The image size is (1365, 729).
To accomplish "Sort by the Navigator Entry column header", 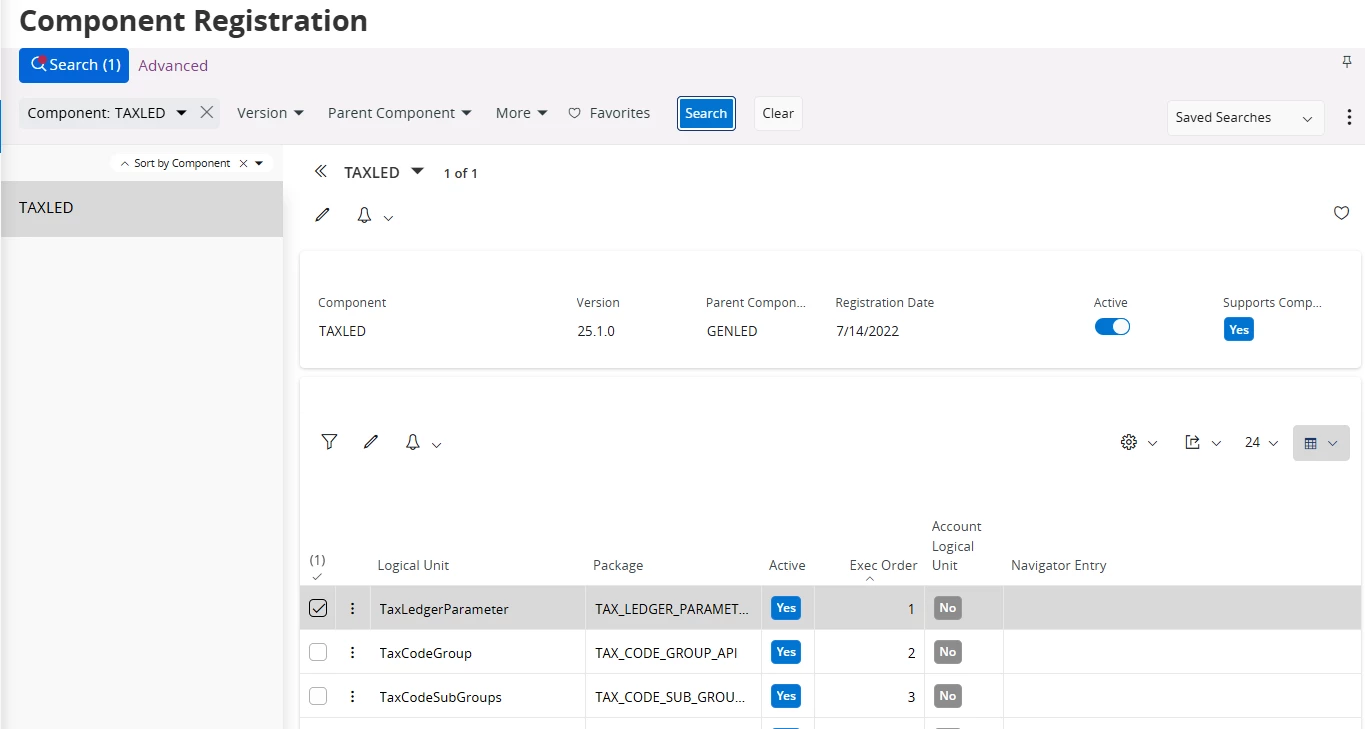I will pyautogui.click(x=1058, y=565).
